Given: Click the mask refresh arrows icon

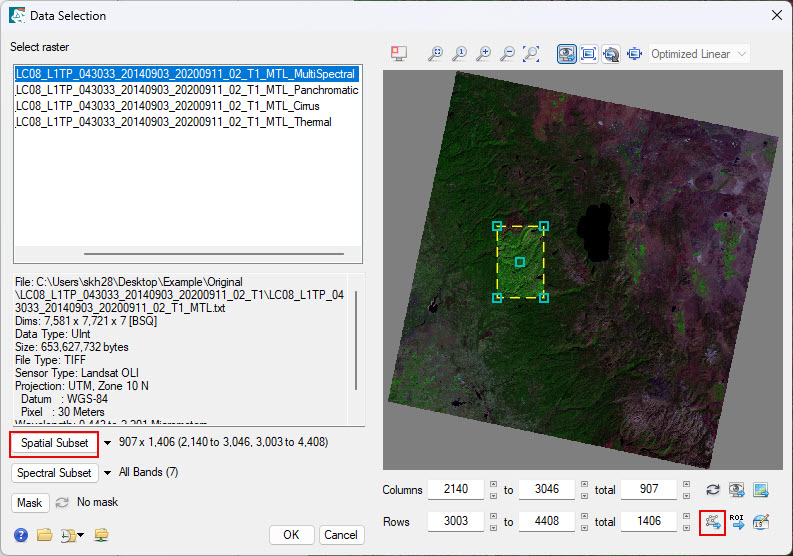Looking at the screenshot, I should click(x=62, y=502).
